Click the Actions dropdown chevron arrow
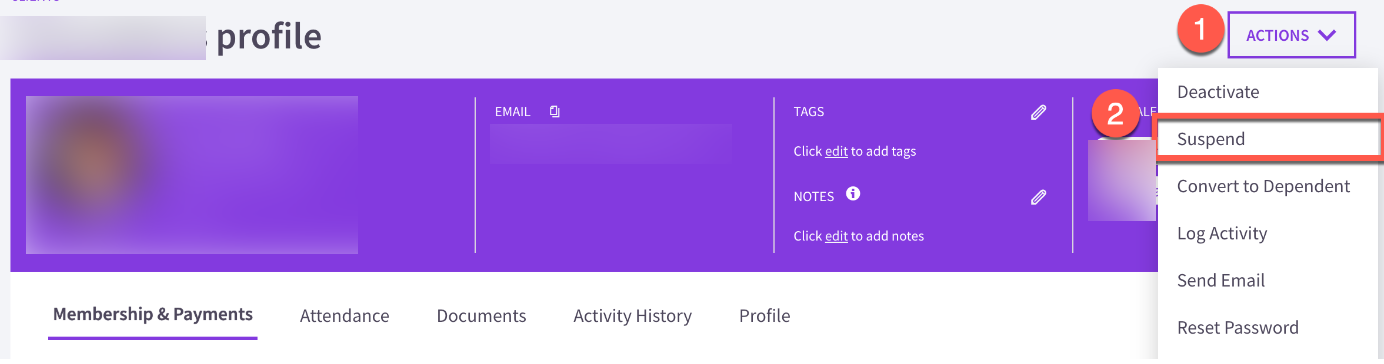Viewport: 1384px width, 364px height. click(x=1327, y=35)
